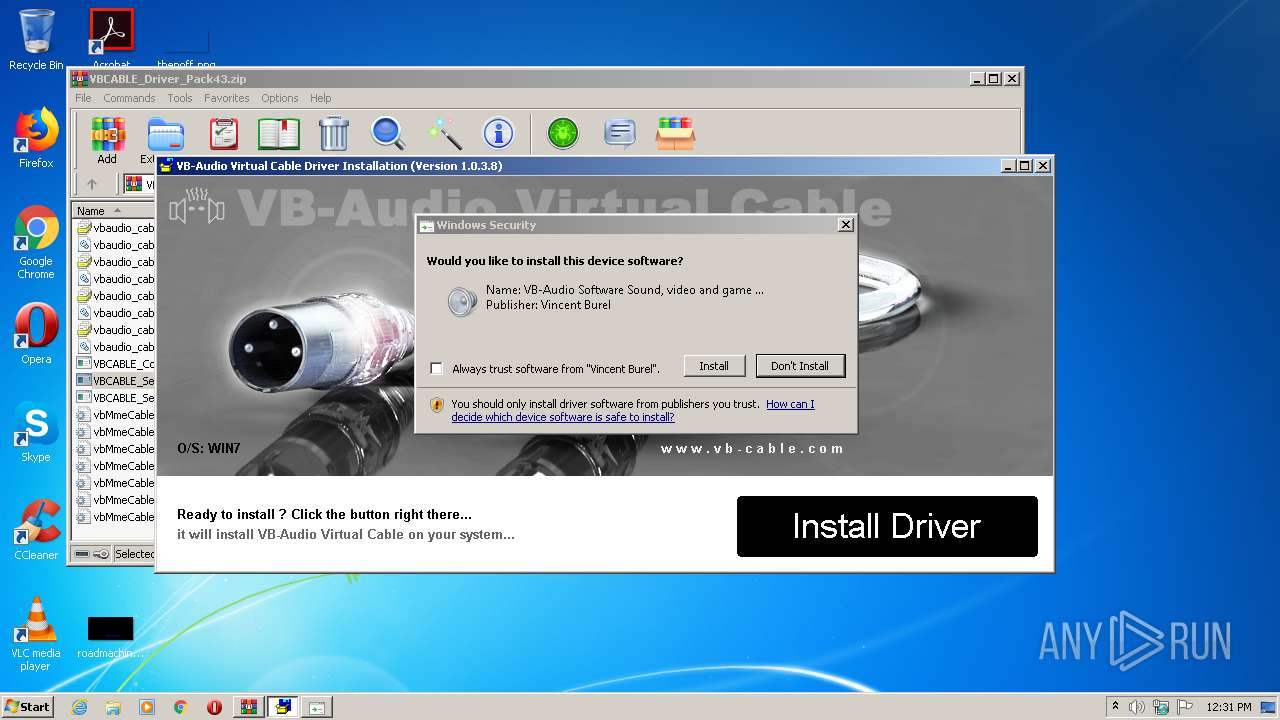The height and width of the screenshot is (720, 1280).
Task: Open Help menu in WinRAR
Action: click(x=320, y=98)
